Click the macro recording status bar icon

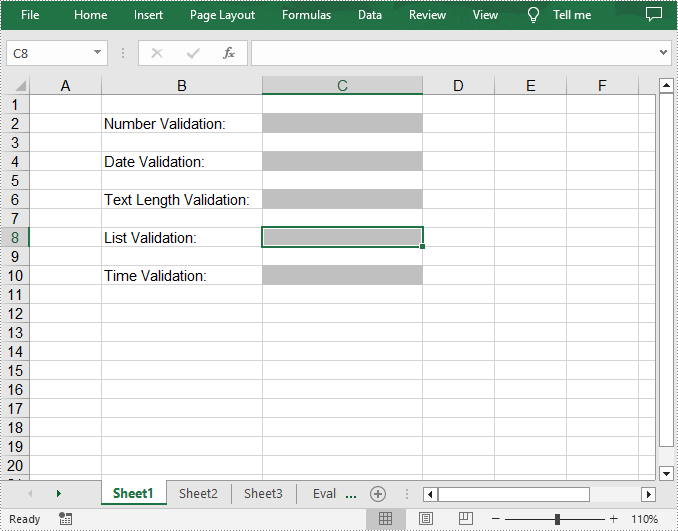coord(65,518)
